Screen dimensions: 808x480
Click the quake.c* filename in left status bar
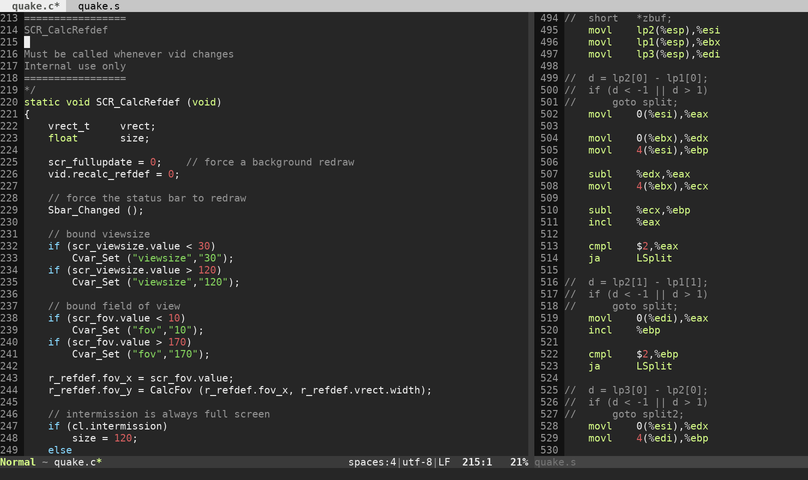point(78,462)
